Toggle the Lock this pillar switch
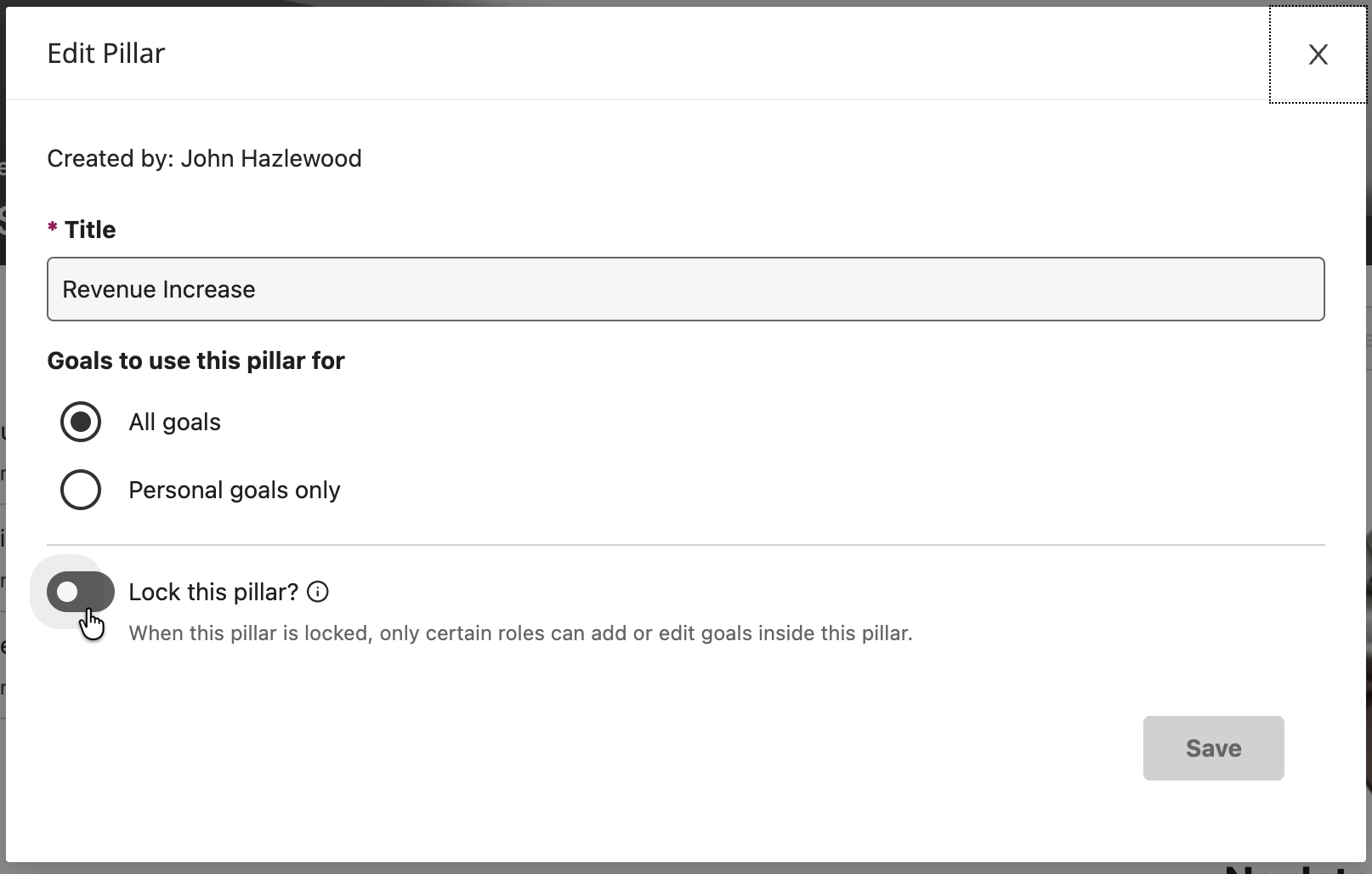1372x874 pixels. [x=81, y=592]
